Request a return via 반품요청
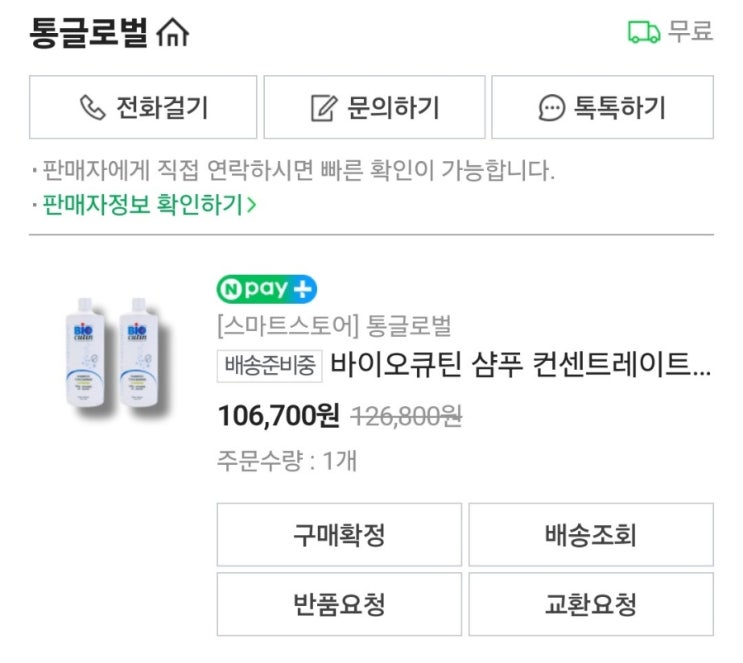Image resolution: width=743 pixels, height=663 pixels. click(339, 604)
